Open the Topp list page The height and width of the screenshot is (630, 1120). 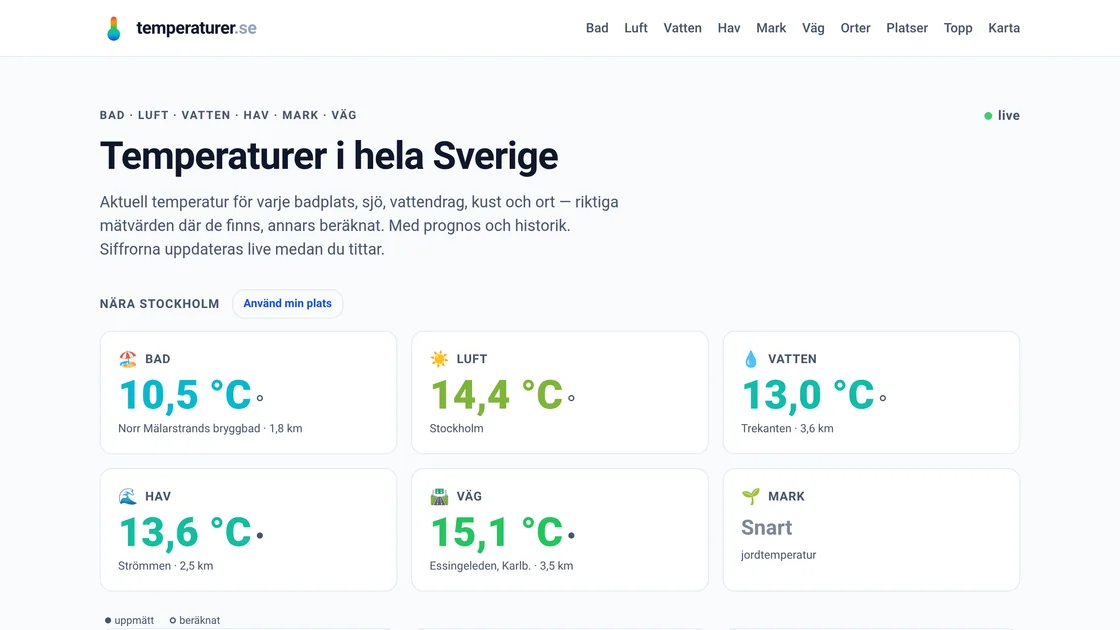(958, 28)
